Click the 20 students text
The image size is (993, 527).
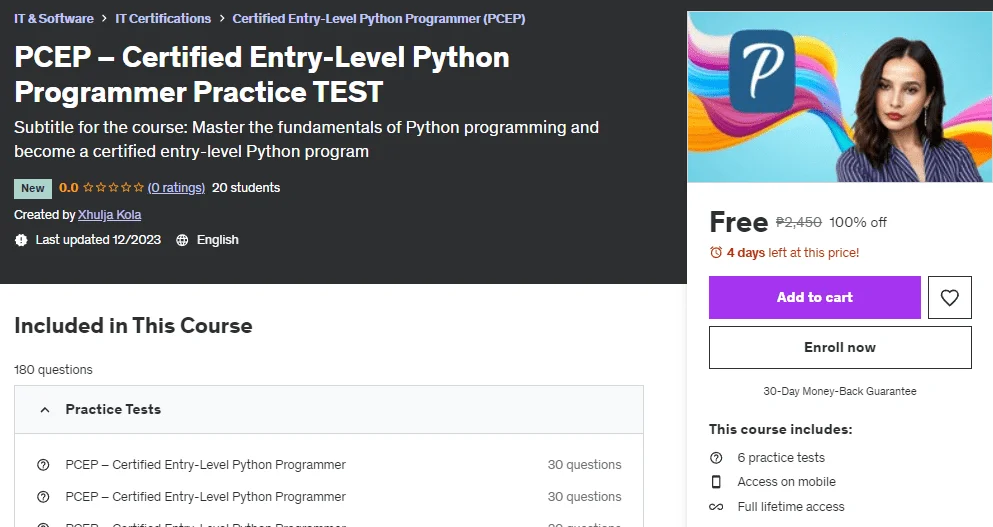(x=246, y=187)
